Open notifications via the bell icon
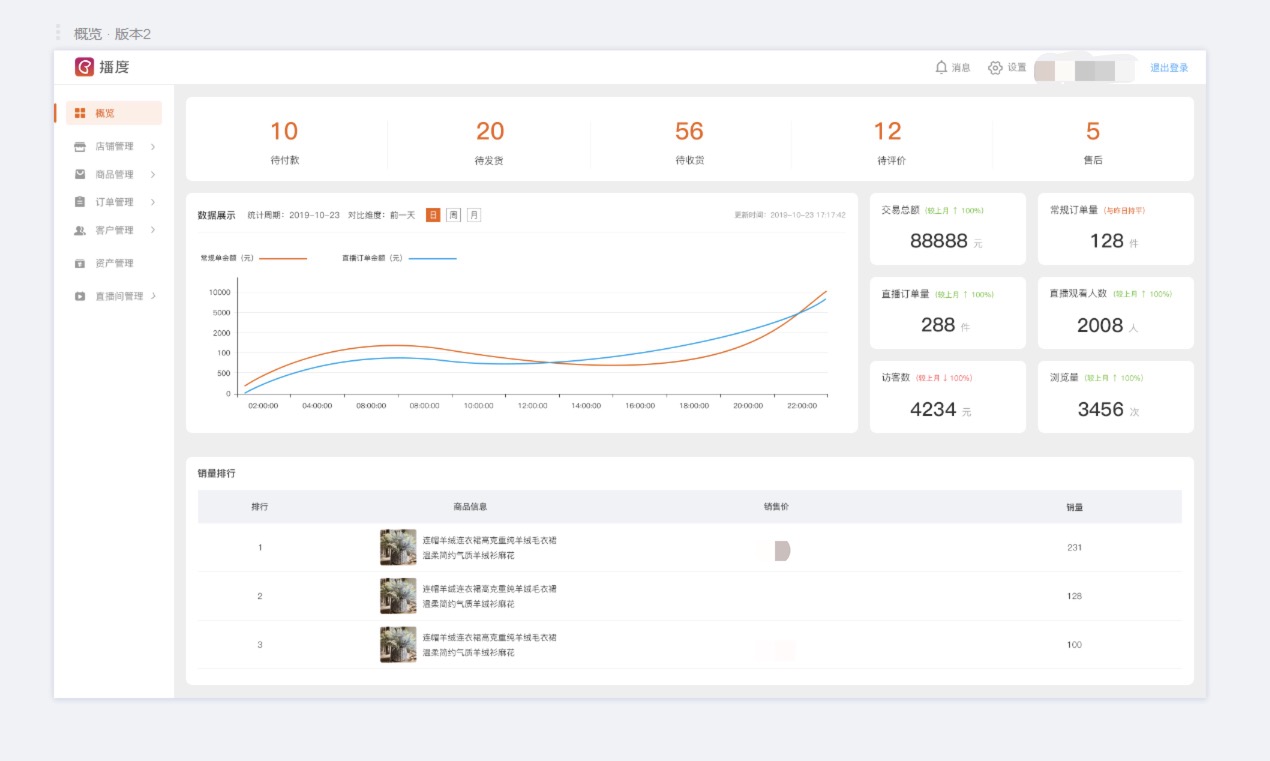This screenshot has width=1270, height=761. [x=941, y=67]
